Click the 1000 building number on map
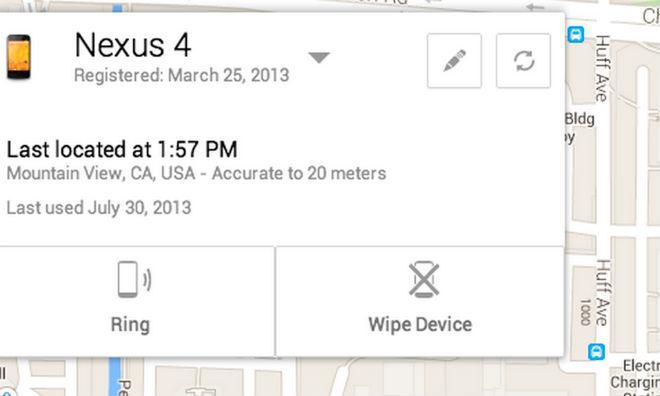This screenshot has width=660, height=396. click(585, 312)
